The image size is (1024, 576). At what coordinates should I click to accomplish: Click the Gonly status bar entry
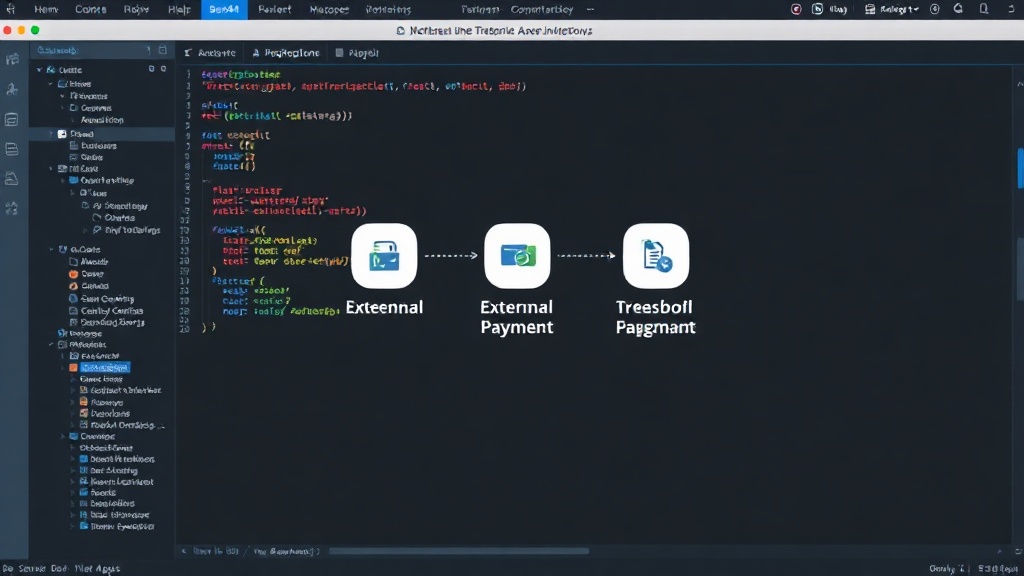(946, 569)
